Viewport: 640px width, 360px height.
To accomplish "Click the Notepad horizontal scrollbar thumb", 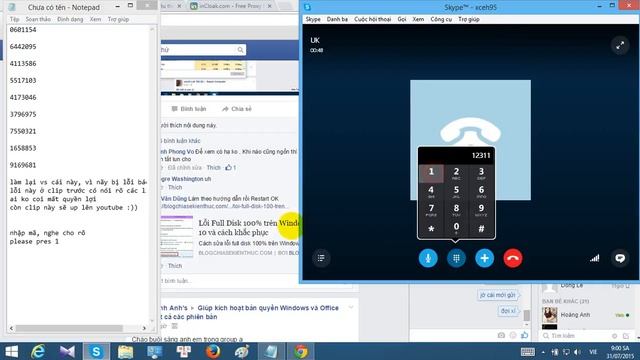I will click(x=69, y=328).
